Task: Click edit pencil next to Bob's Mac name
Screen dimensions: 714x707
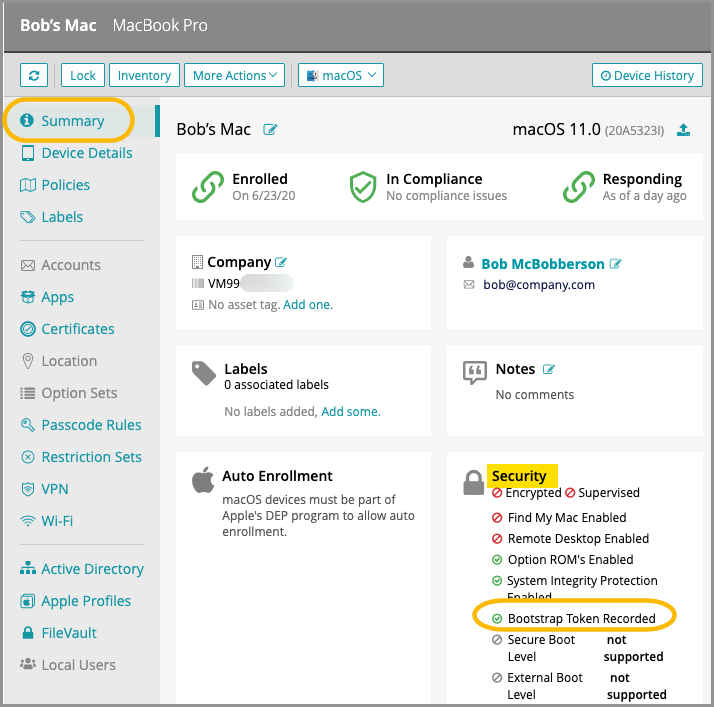Action: (270, 130)
